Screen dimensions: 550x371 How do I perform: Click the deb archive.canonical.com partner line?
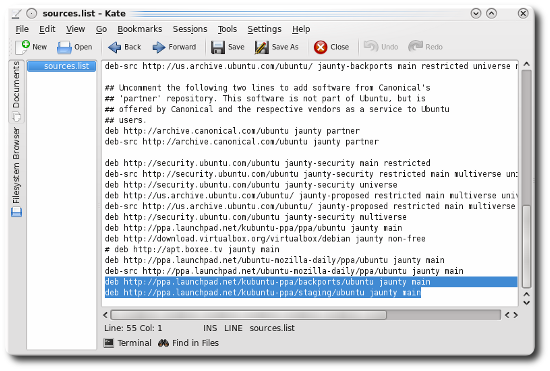(x=232, y=131)
